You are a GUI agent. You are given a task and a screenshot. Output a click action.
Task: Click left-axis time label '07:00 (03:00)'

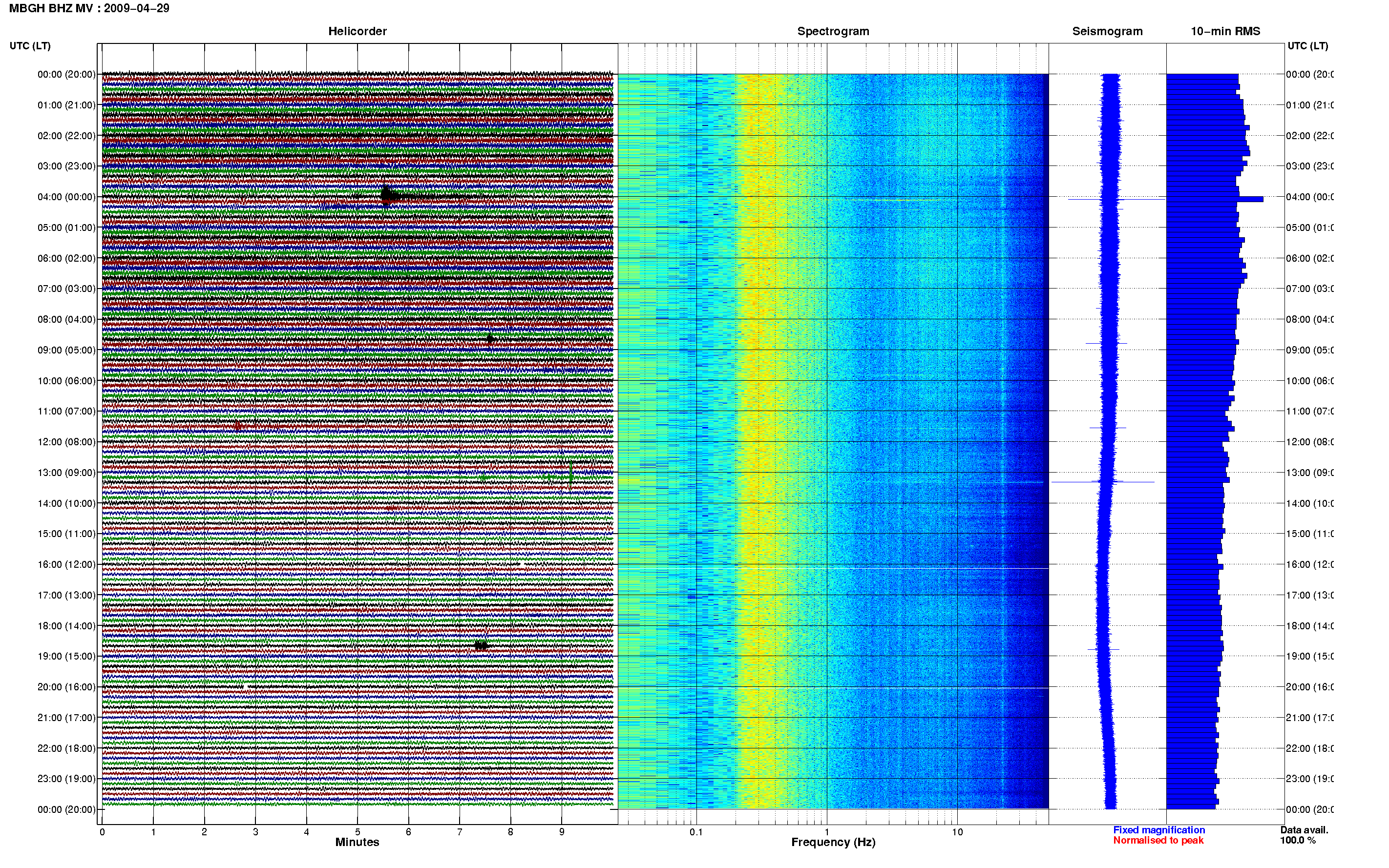(66, 289)
